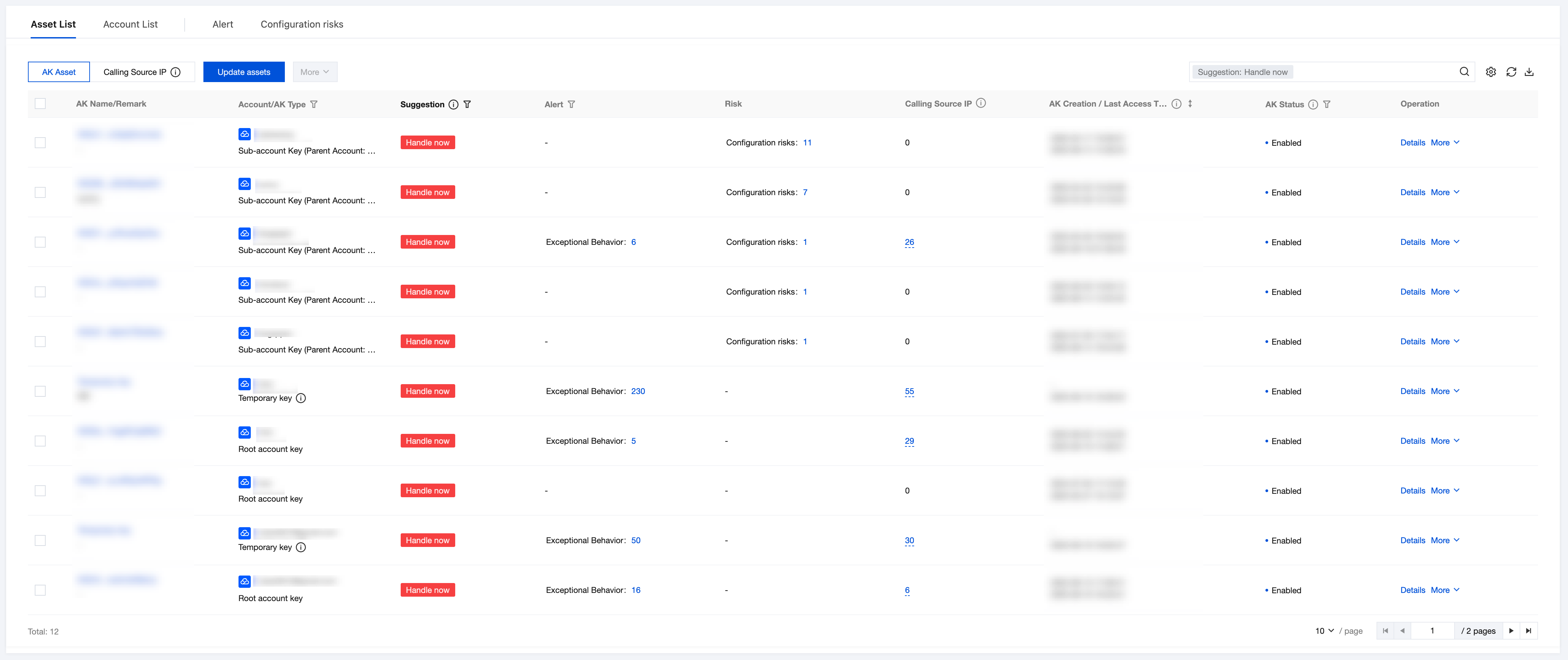Click the refresh list icon
1568x660 pixels.
[x=1511, y=72]
